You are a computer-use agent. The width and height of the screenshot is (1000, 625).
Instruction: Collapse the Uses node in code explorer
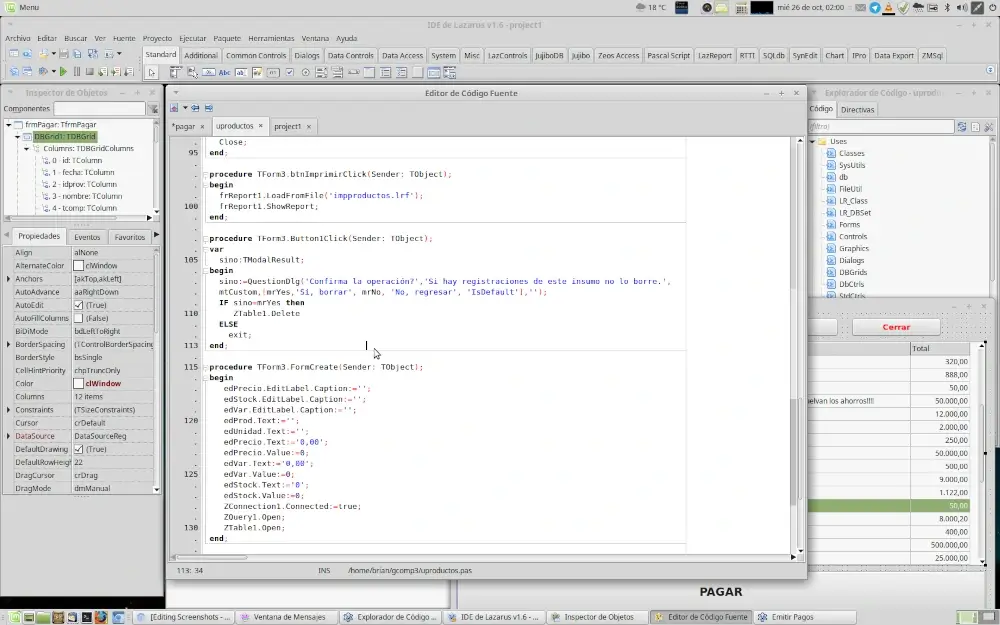812,142
